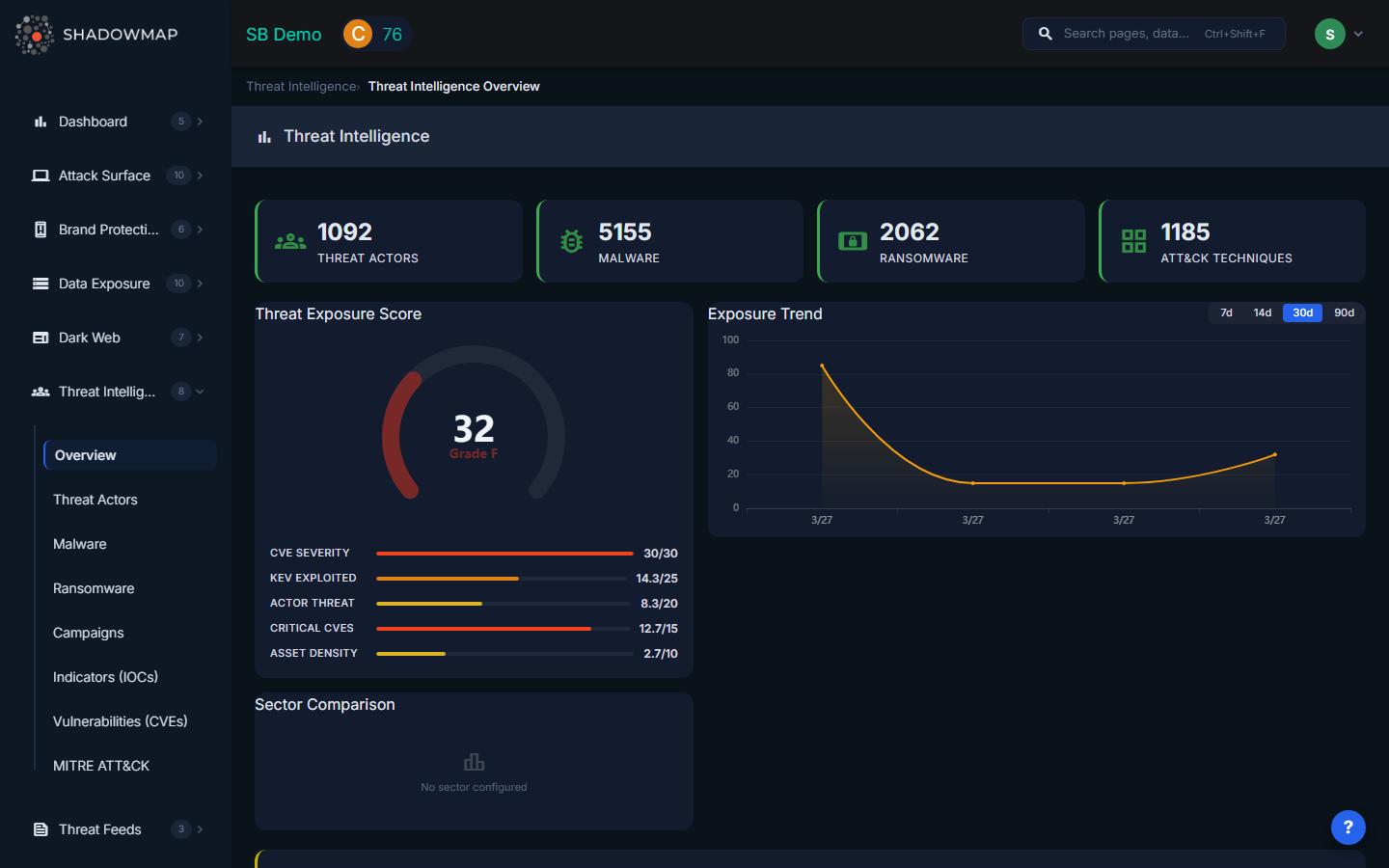Image resolution: width=1389 pixels, height=868 pixels.
Task: Open Dark Web section via its sidebar icon
Action: pos(40,338)
